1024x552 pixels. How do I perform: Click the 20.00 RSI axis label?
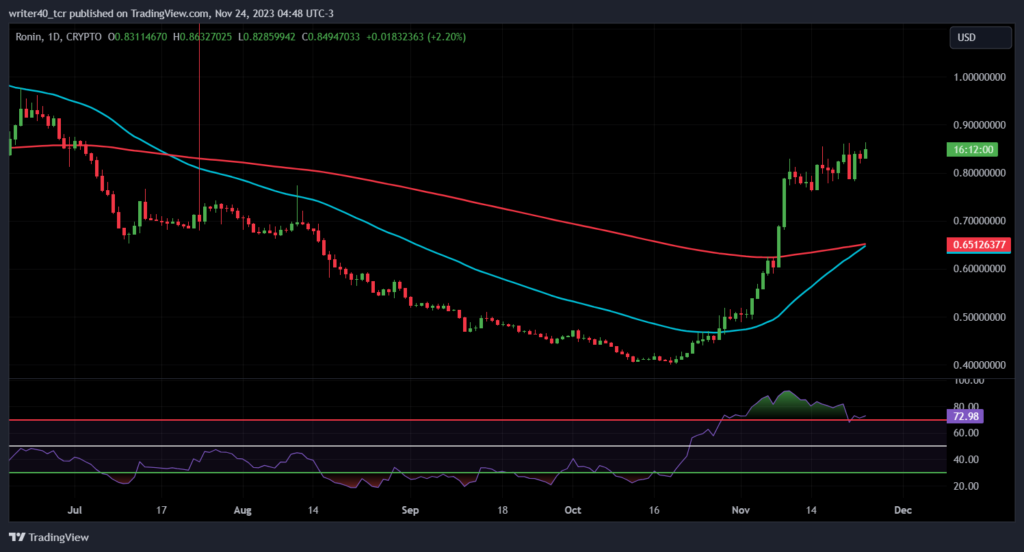coord(967,486)
